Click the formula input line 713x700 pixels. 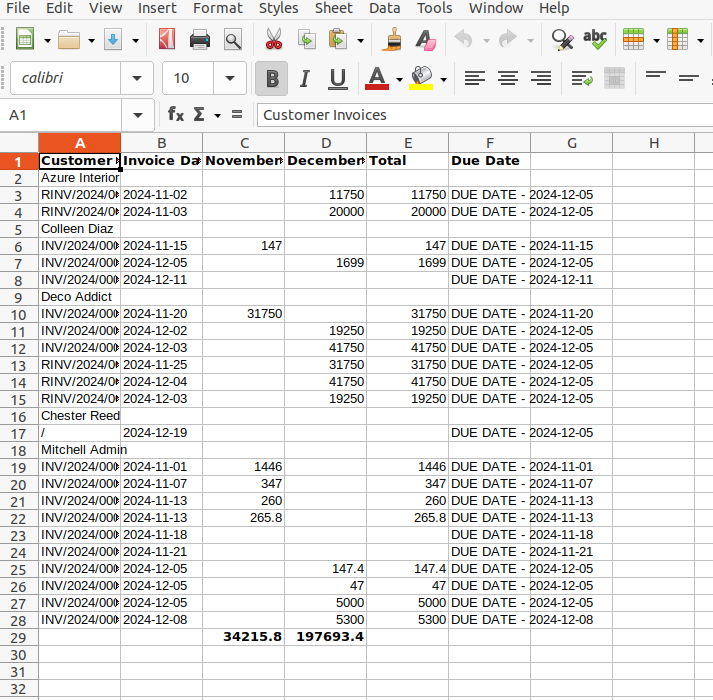click(x=480, y=115)
